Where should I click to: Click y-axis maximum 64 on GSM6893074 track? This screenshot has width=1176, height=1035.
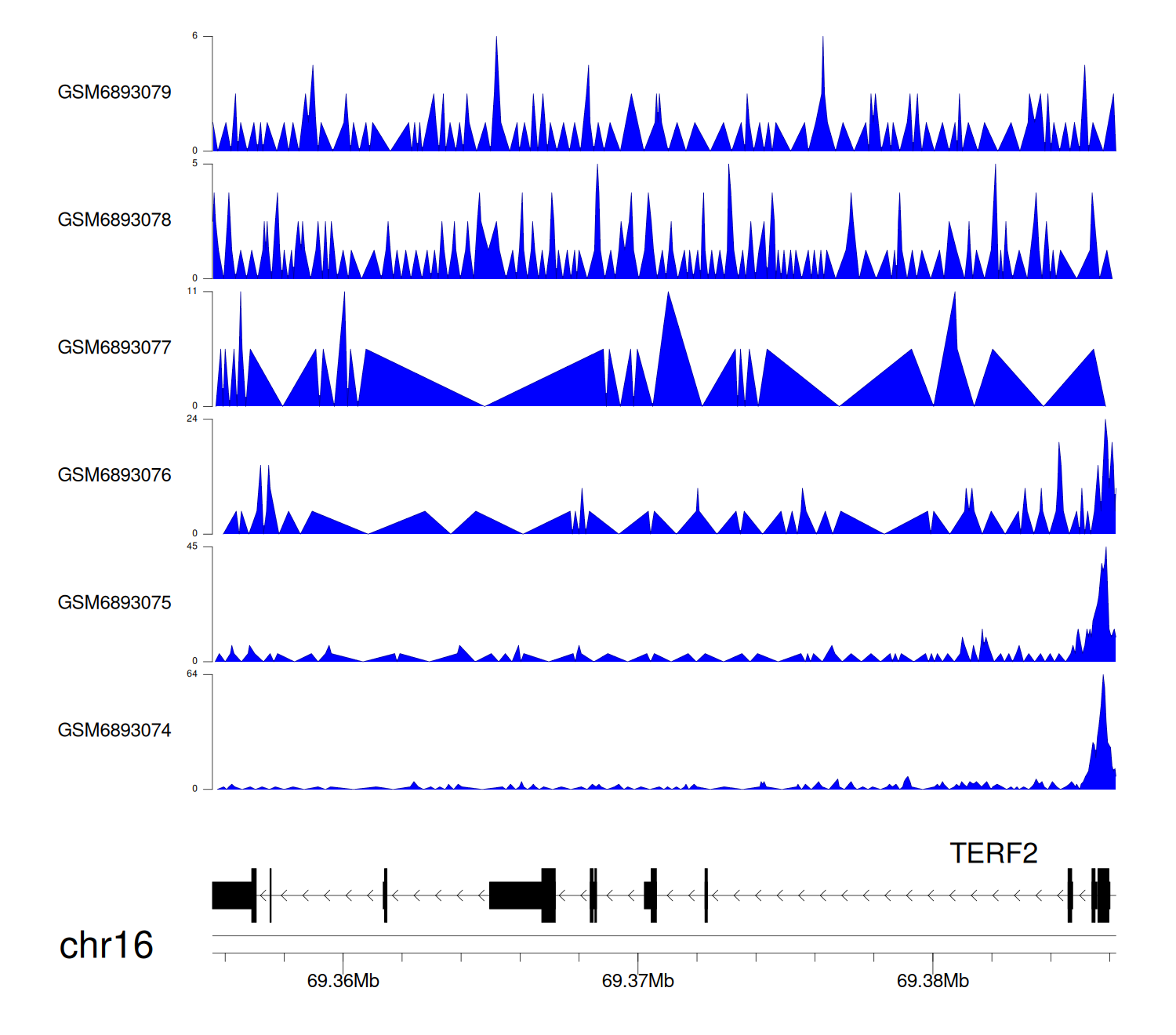pos(192,674)
